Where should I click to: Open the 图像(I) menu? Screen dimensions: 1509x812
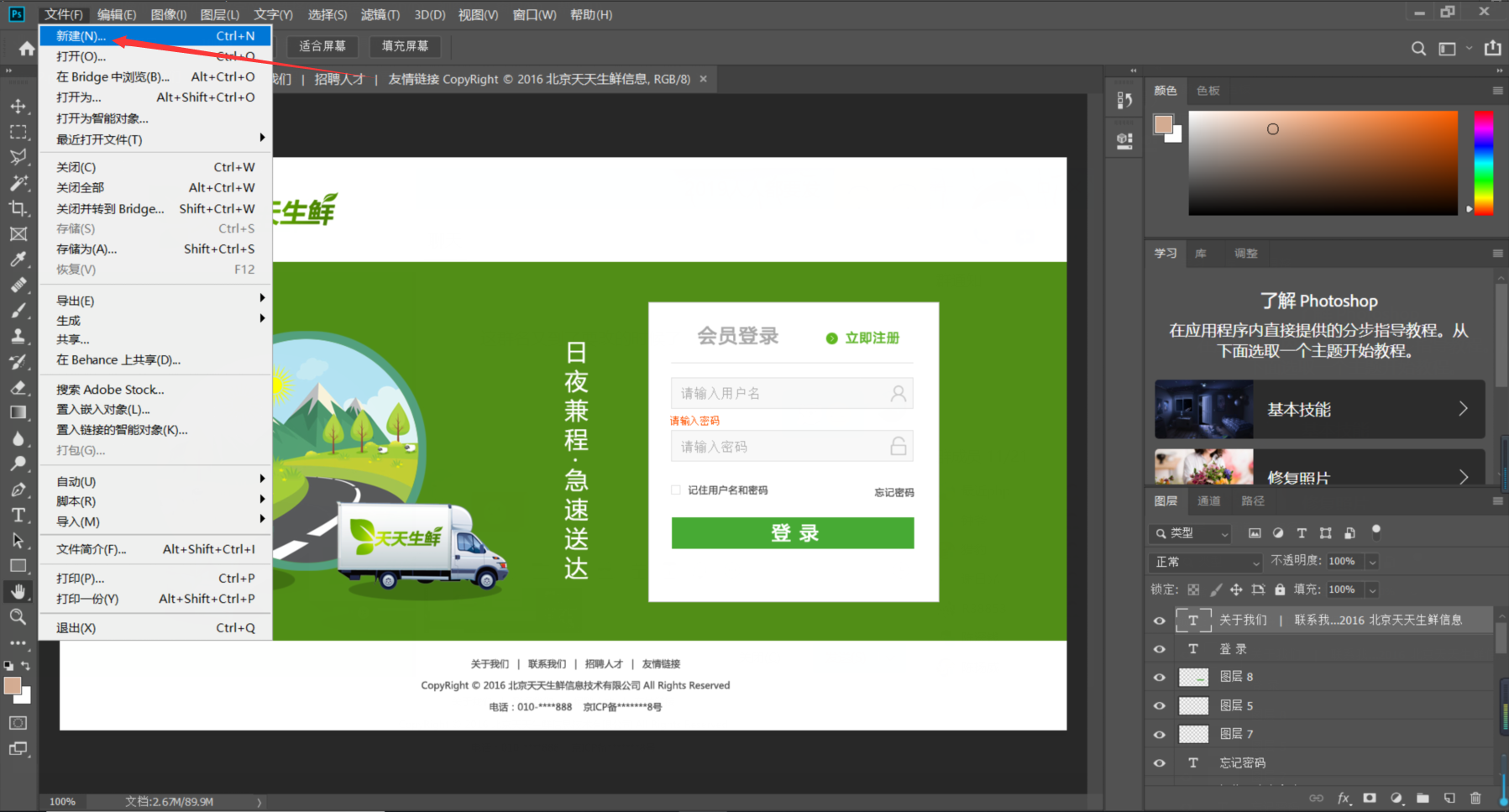coord(168,14)
